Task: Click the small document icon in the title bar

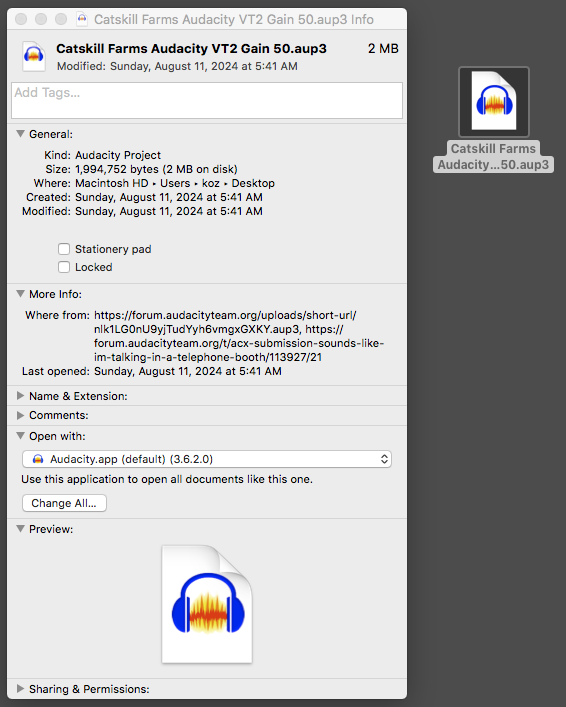Action: (82, 19)
